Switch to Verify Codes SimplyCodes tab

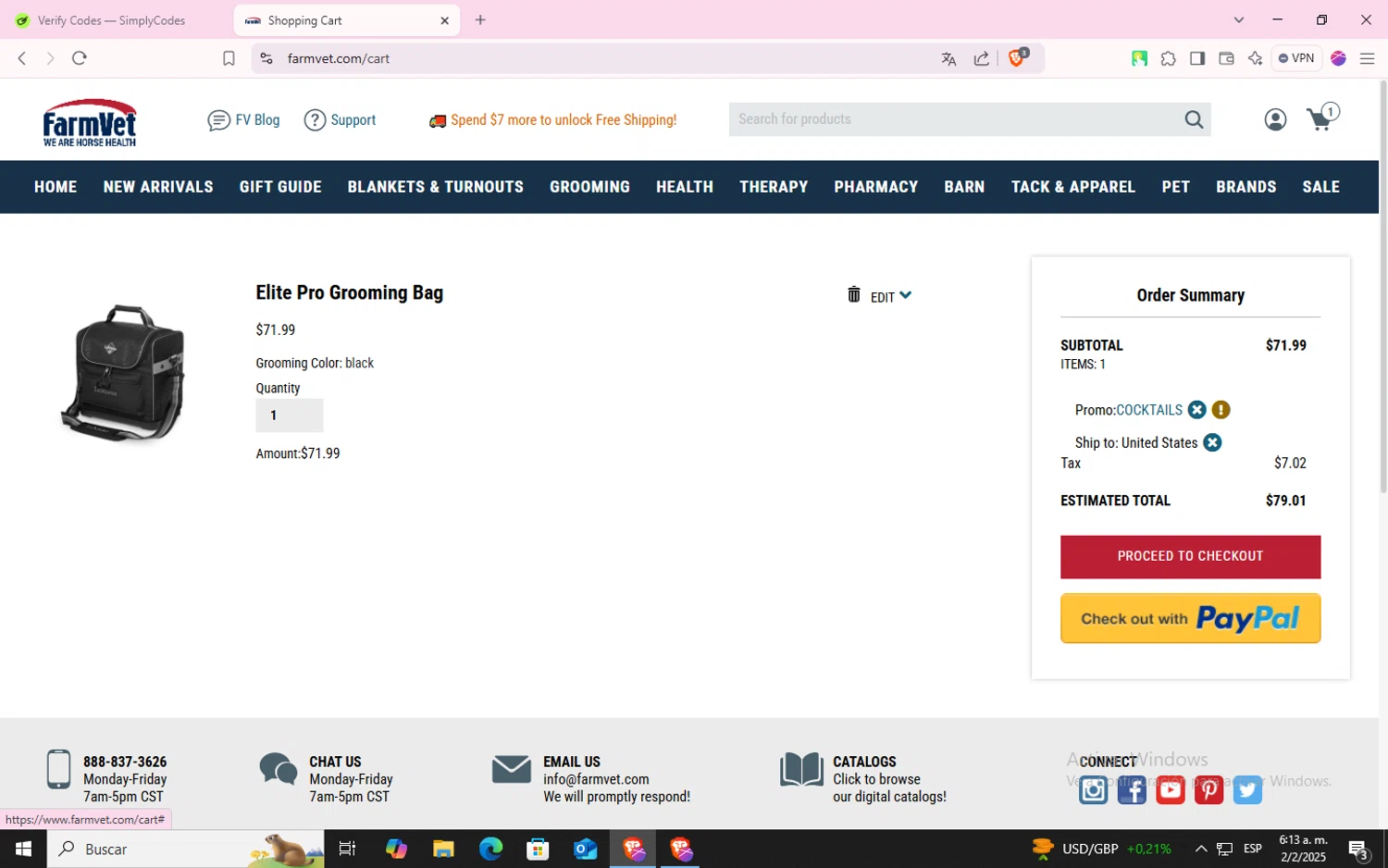(113, 20)
